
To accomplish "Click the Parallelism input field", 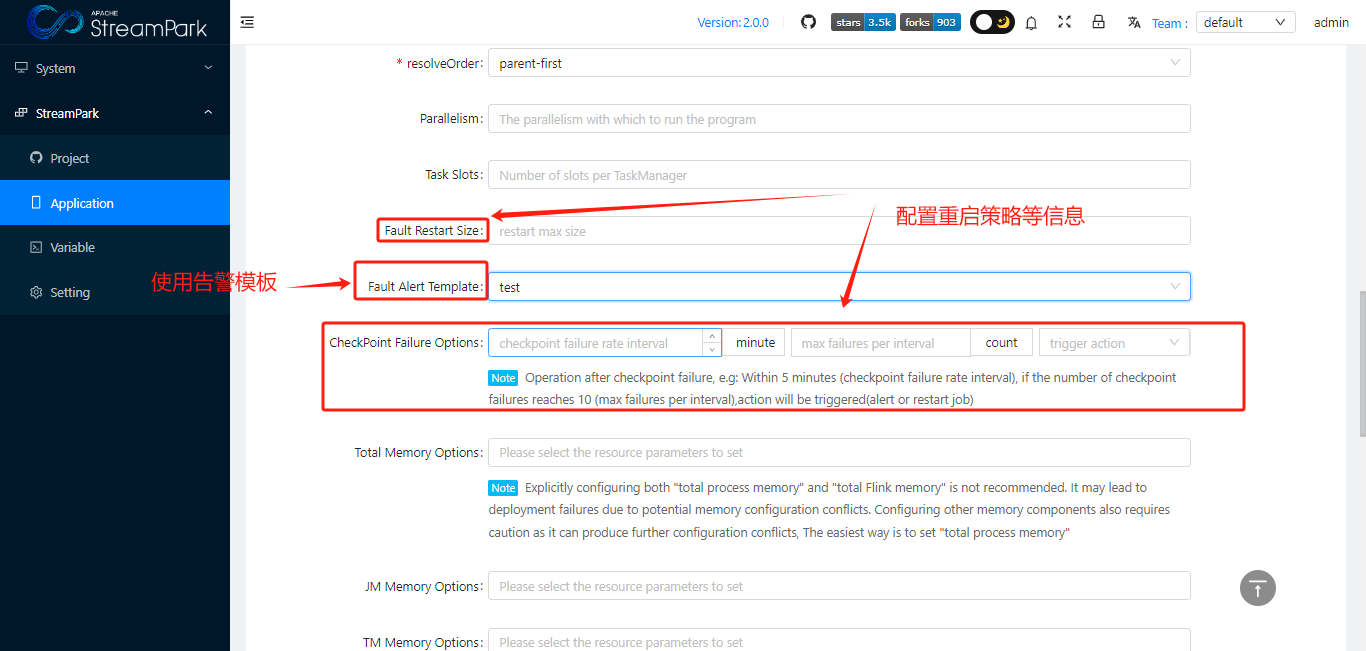I will click(838, 118).
